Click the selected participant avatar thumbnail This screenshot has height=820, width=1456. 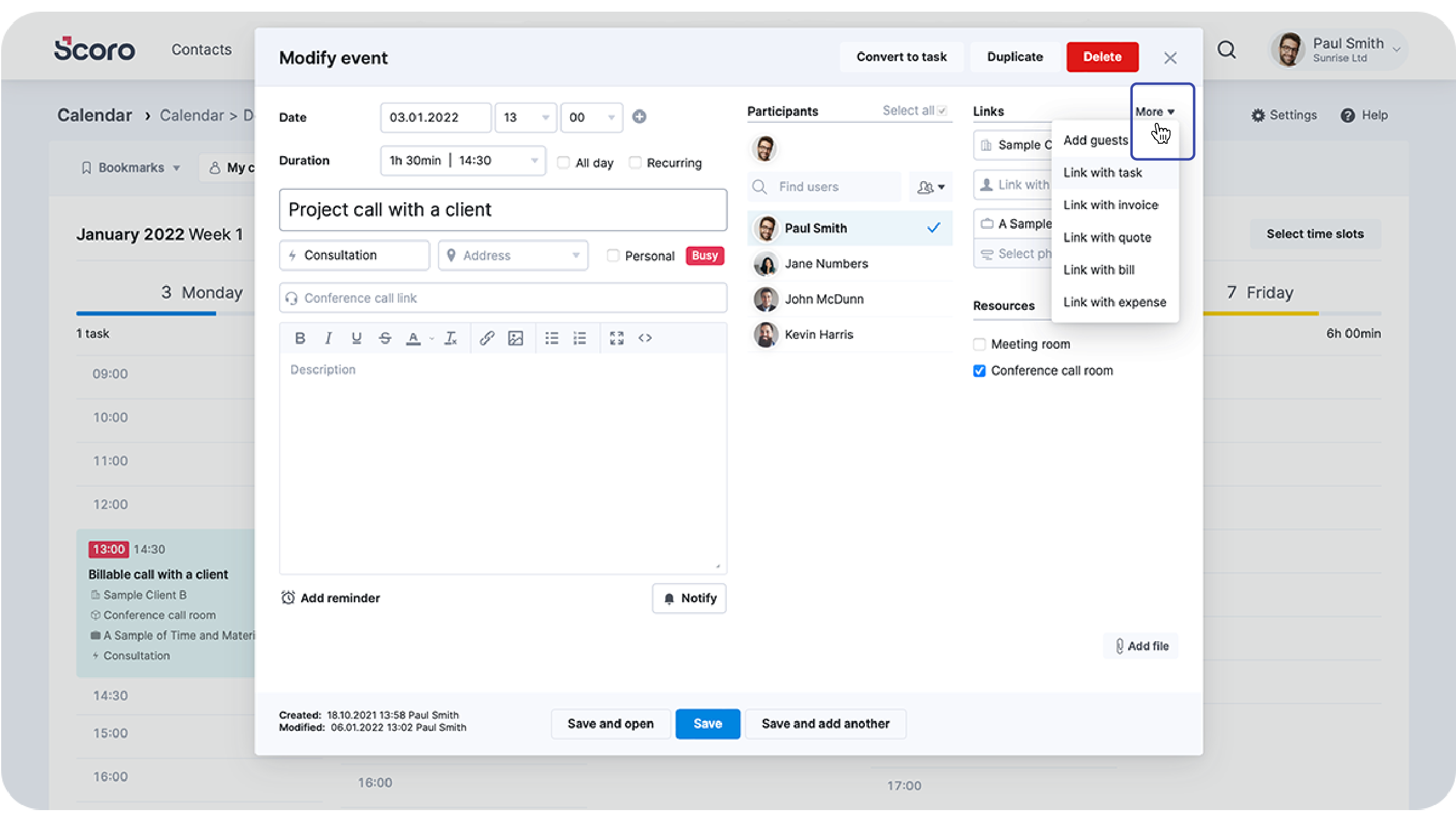click(x=765, y=149)
